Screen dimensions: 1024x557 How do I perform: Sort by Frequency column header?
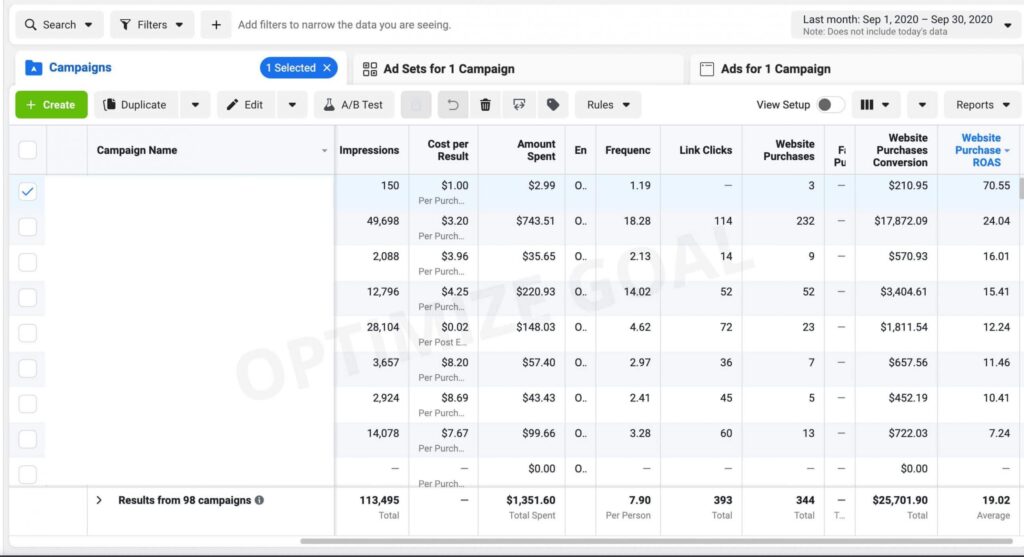[x=627, y=150]
